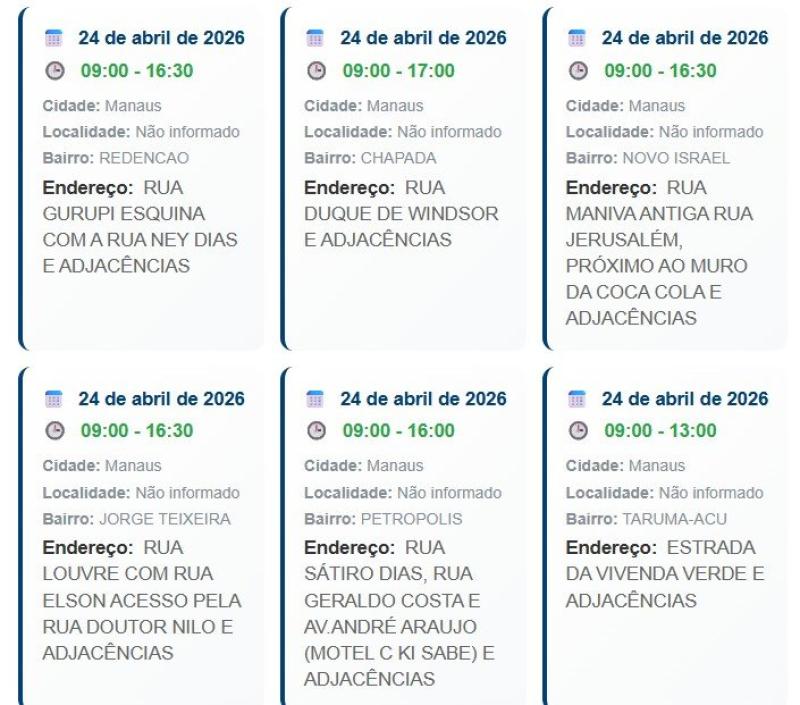Click the Estrada da Vivenda Verde address

click(x=664, y=575)
